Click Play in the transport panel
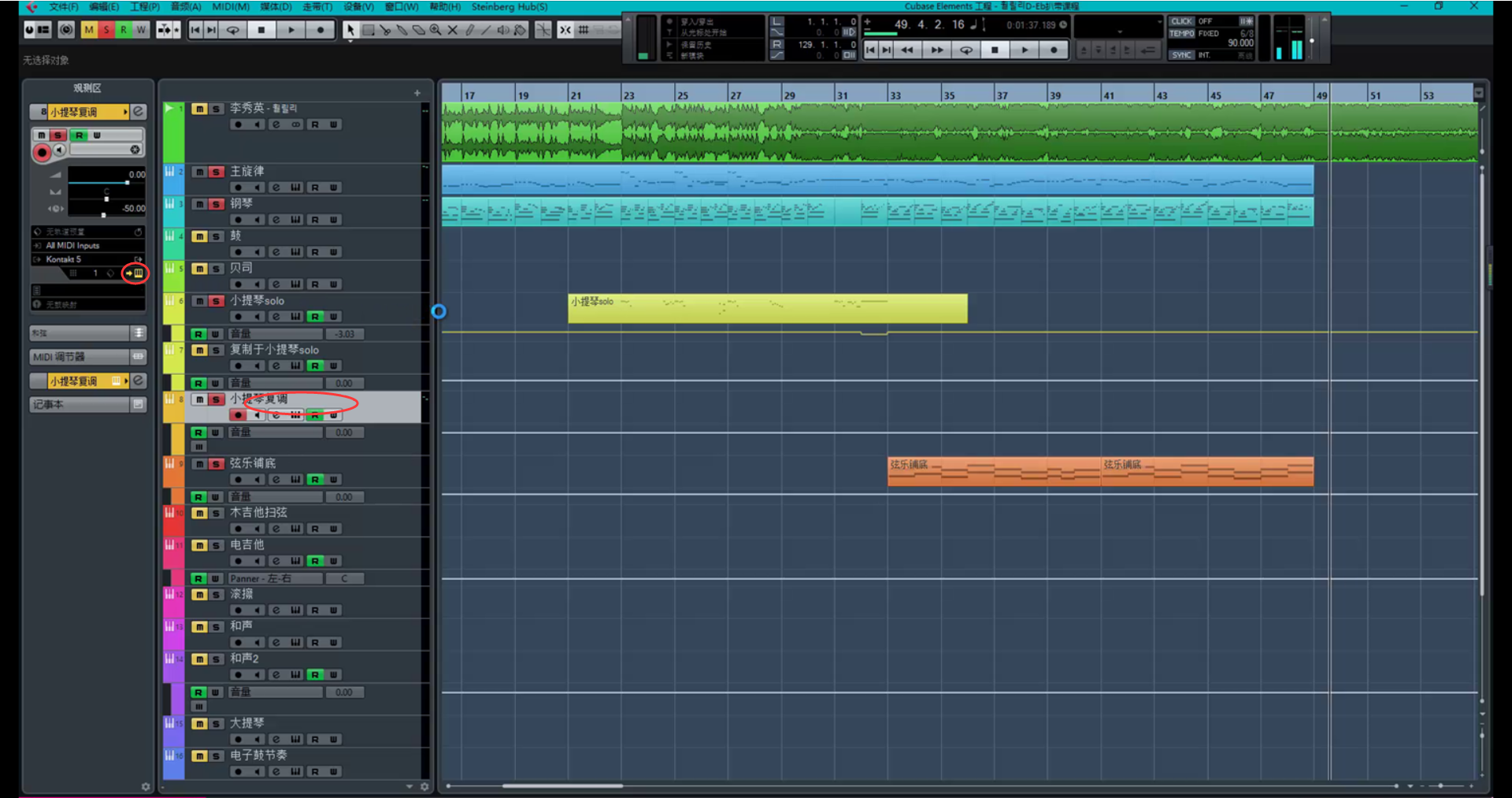Viewport: 1512px width, 798px height. tap(1024, 50)
